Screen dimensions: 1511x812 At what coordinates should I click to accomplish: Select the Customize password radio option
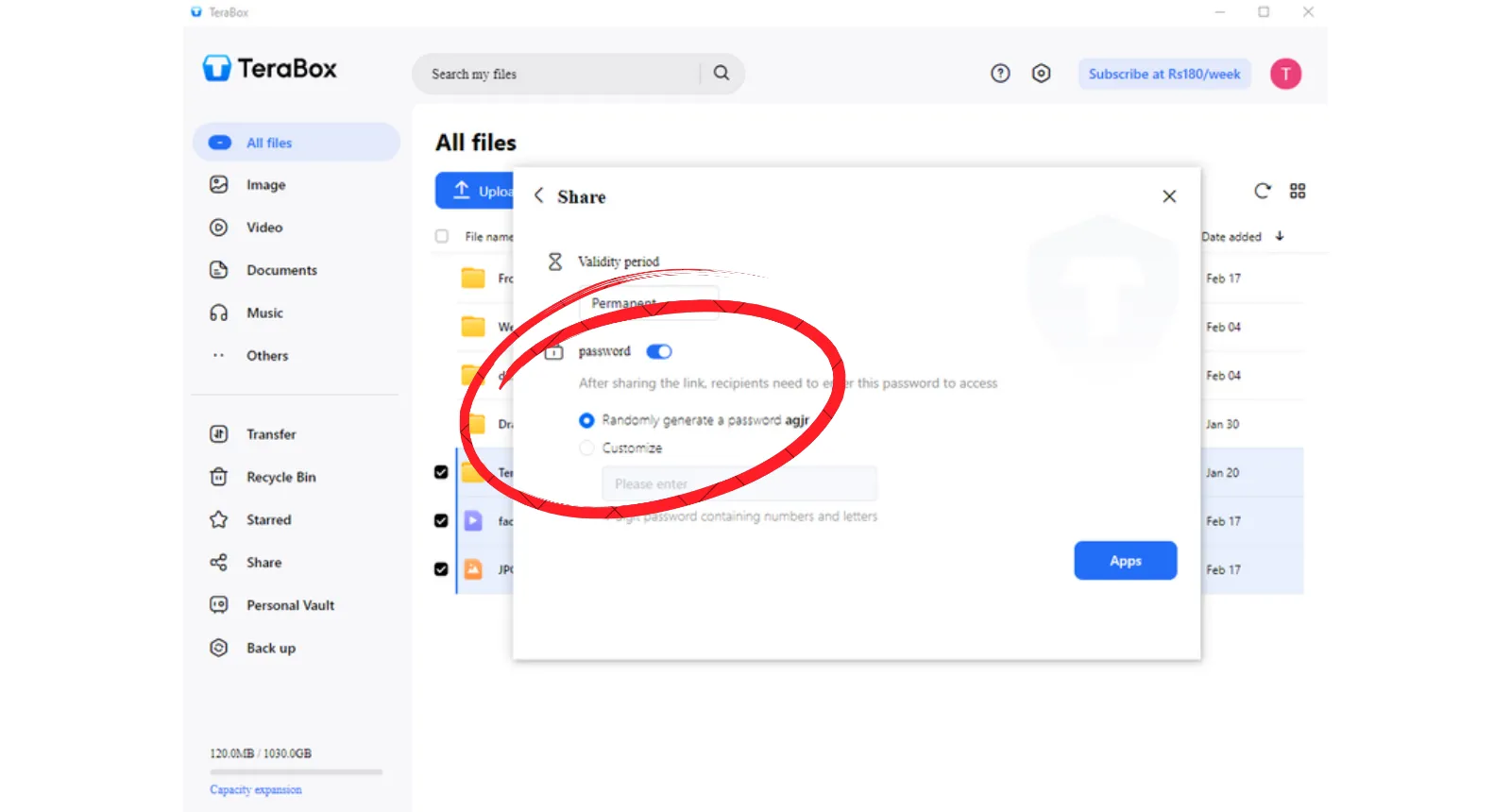coord(587,448)
